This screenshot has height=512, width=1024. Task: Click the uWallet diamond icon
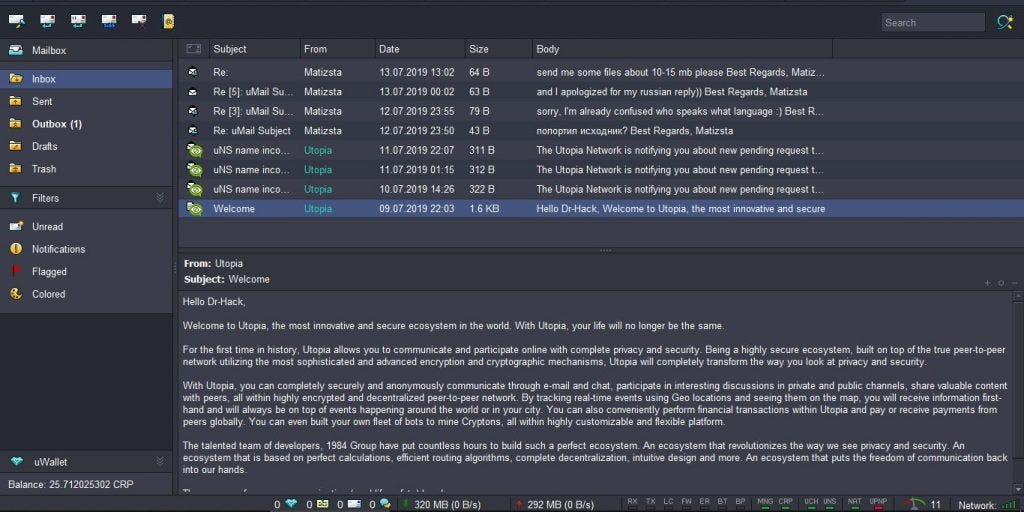pyautogui.click(x=17, y=462)
